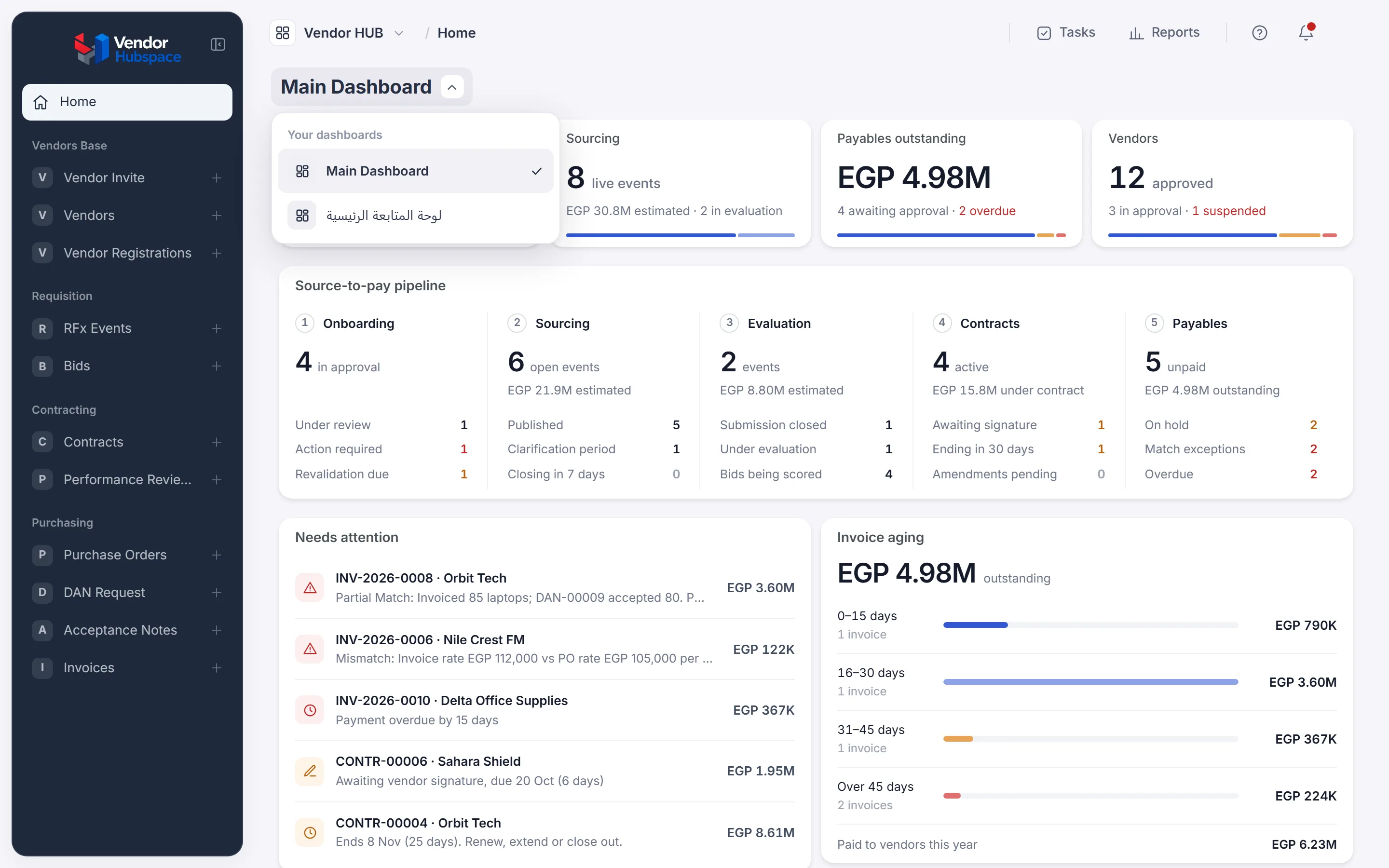This screenshot has width=1389, height=868.
Task: Click 'Over 45 days' aging row label
Action: (875, 787)
